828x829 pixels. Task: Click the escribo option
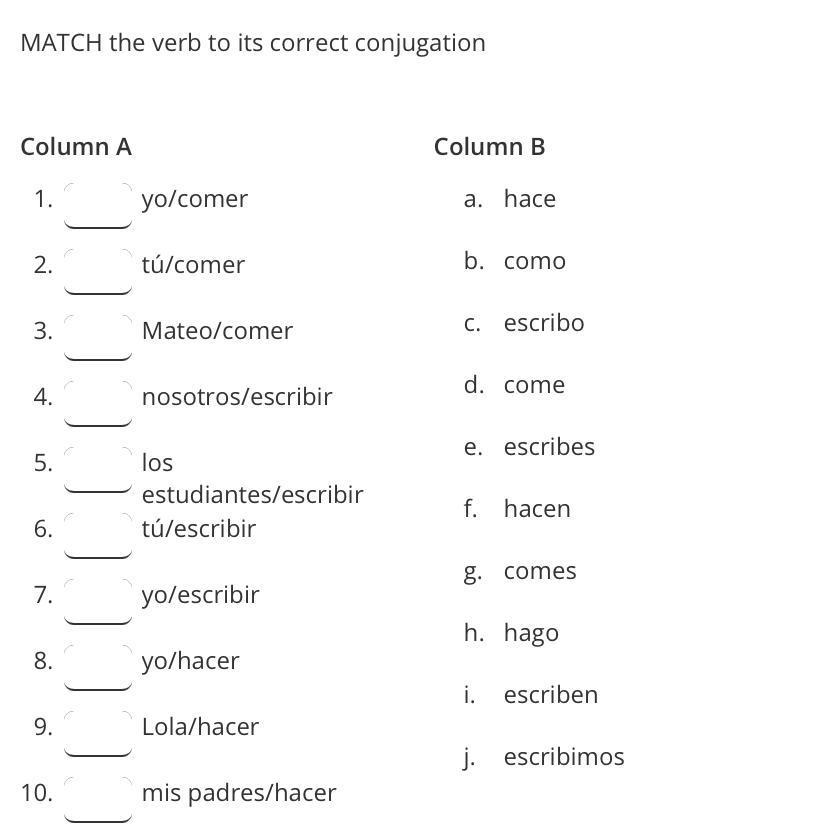click(544, 323)
